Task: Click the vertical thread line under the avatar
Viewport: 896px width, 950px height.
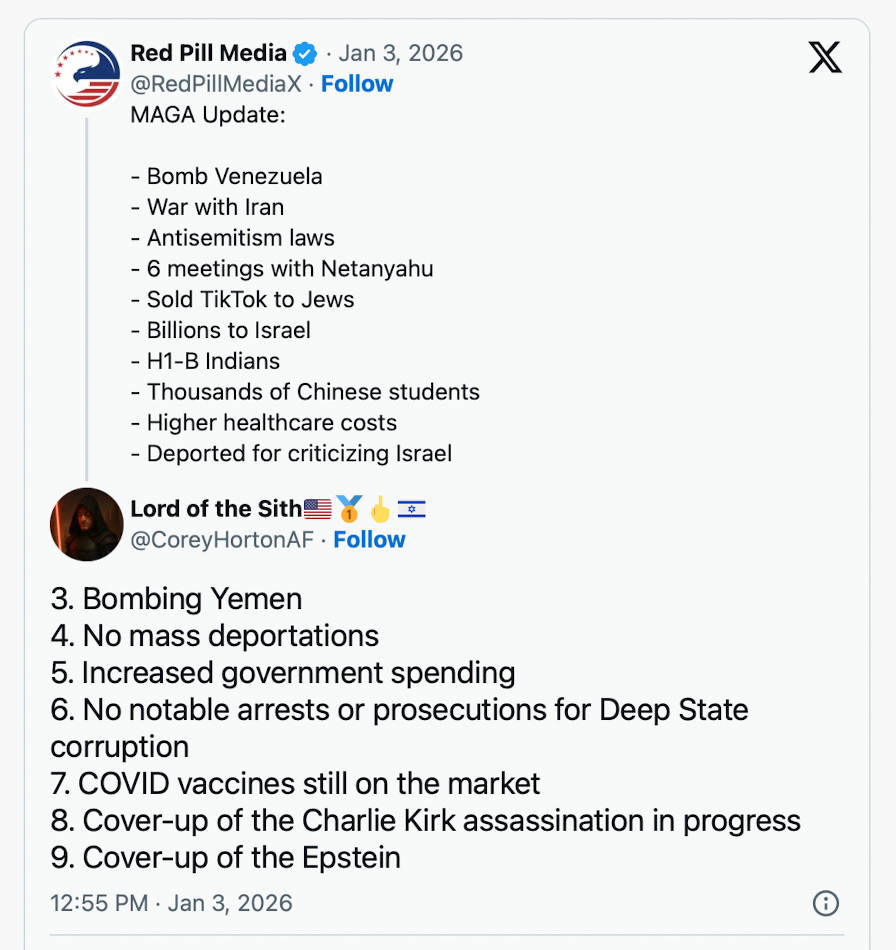Action: coord(87,300)
